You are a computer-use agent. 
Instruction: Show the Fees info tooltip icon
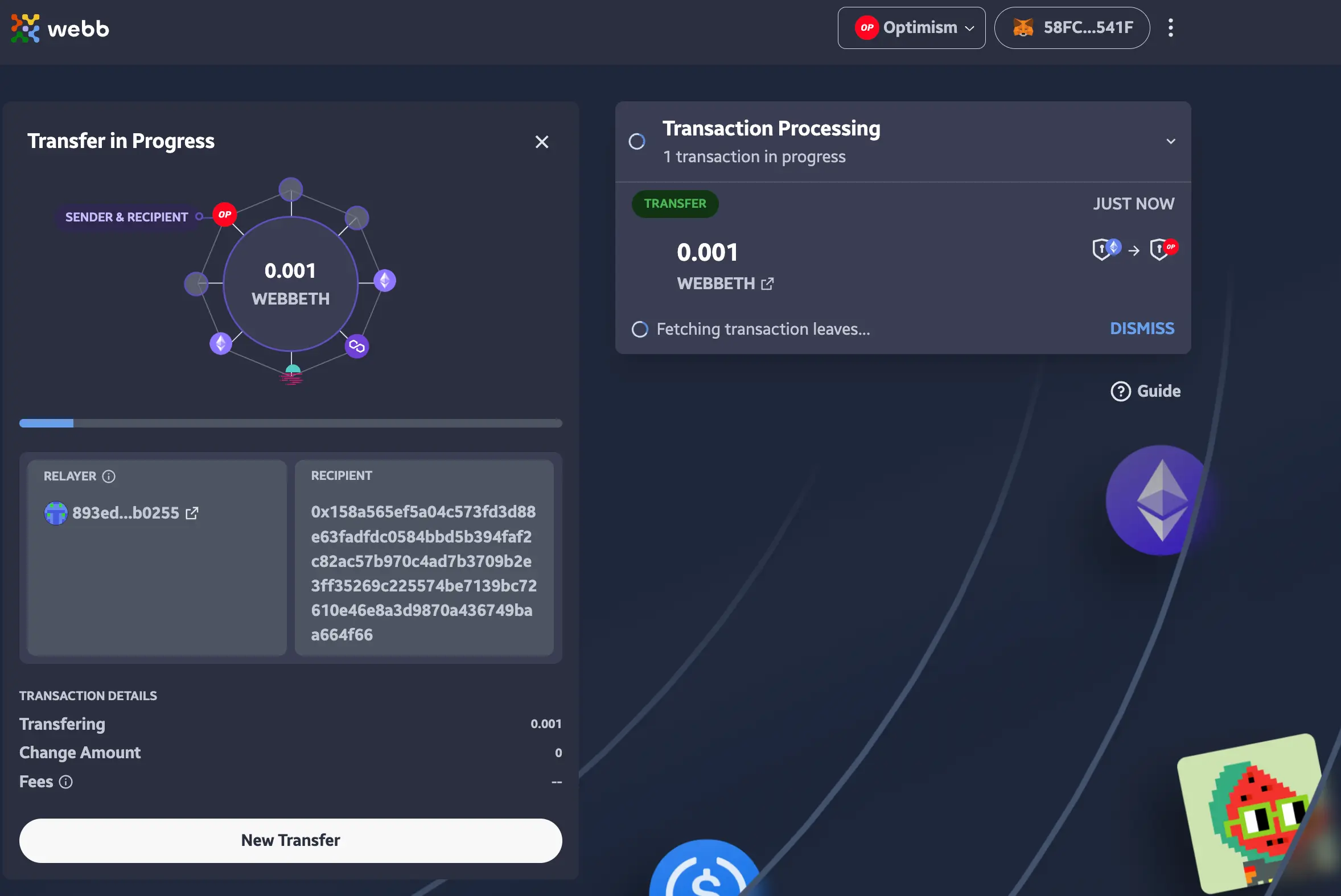pos(65,782)
